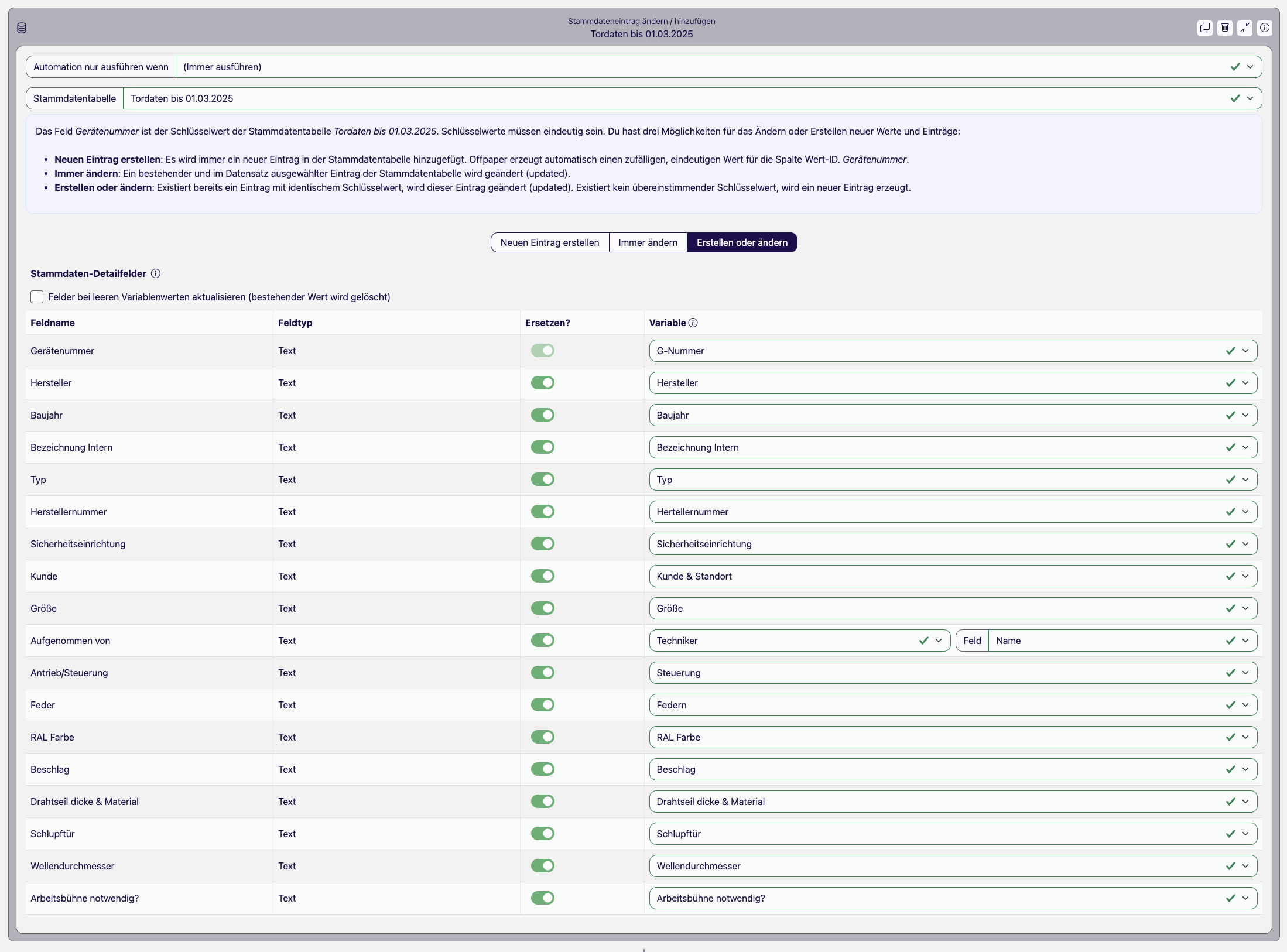The height and width of the screenshot is (952, 1287).
Task: Toggle the Ersetzen switch for the Schlupftür field
Action: (543, 833)
